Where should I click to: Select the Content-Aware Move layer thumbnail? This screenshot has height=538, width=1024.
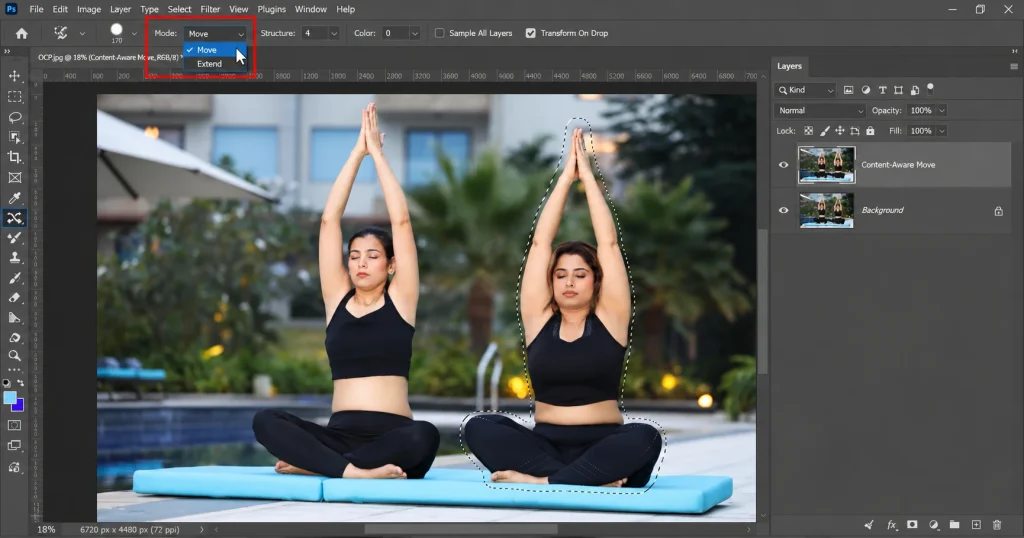click(826, 165)
